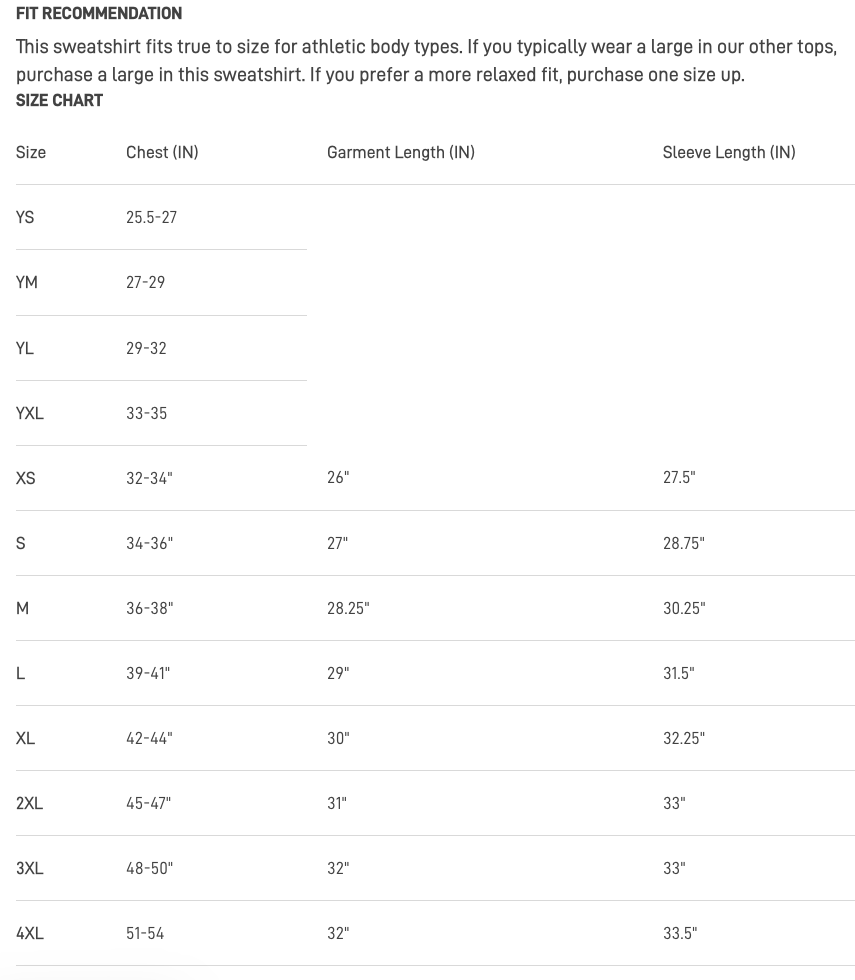855x980 pixels.
Task: Click the XS size row label
Action: tap(26, 478)
